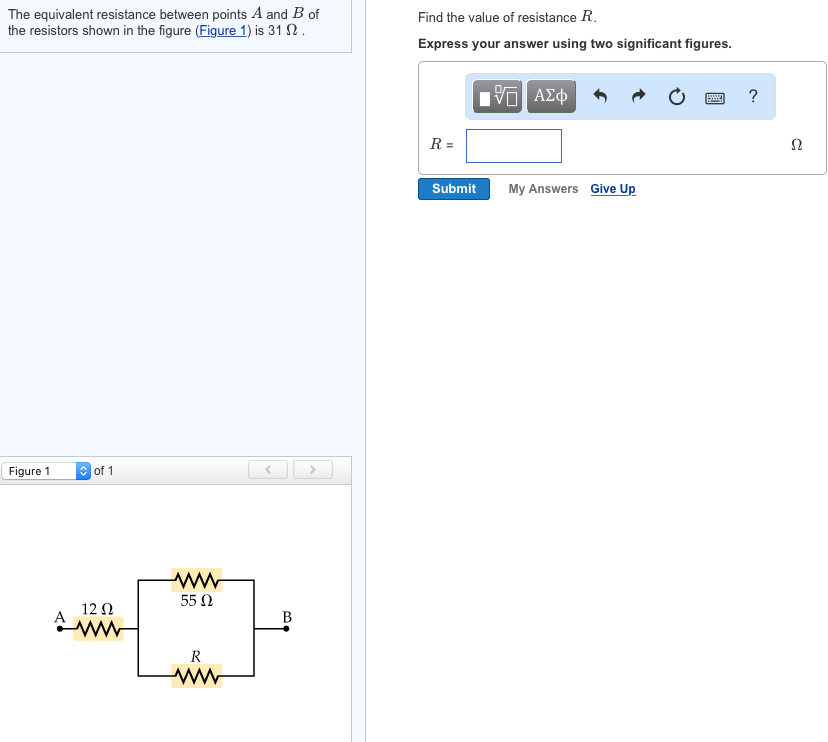This screenshot has height=742, width=828.
Task: Open the math templates menu in equation editor
Action: (x=495, y=96)
